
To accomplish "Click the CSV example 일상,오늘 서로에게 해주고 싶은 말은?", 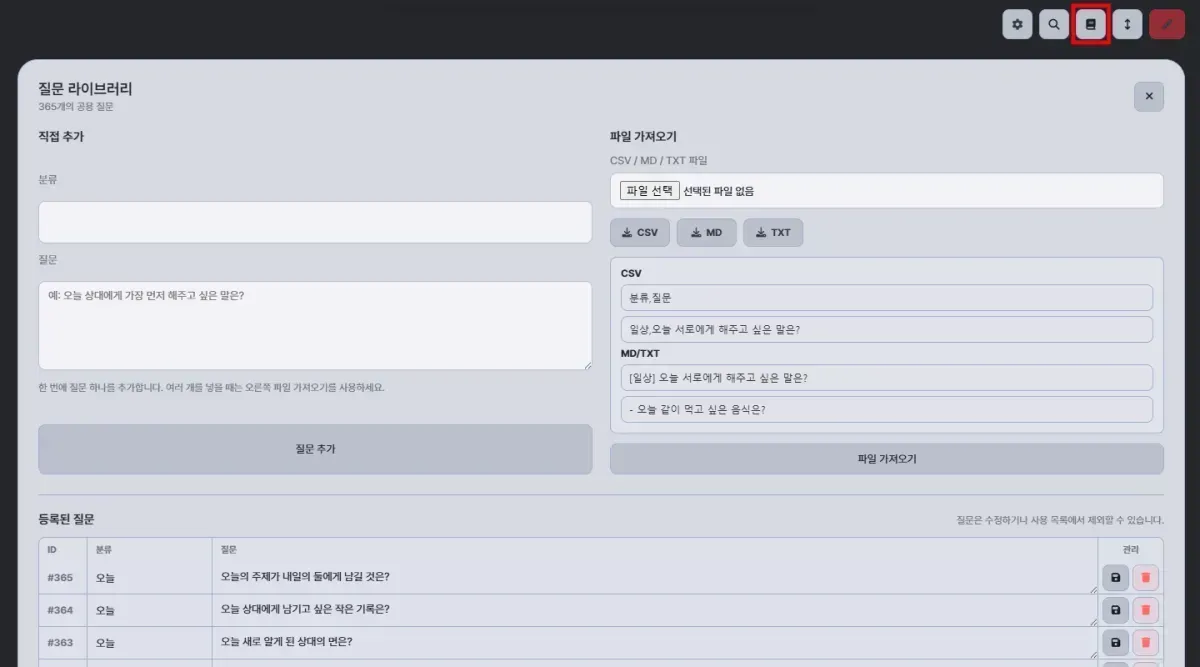I will [x=886, y=330].
